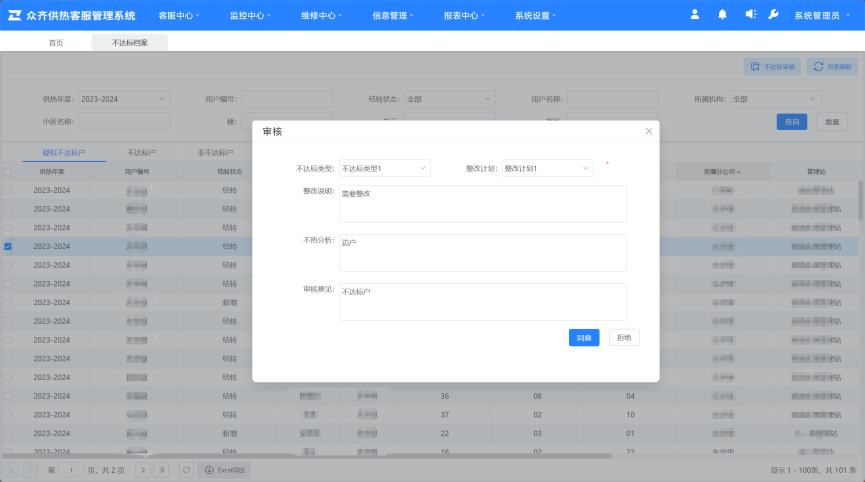Toggle the select-all header checkbox
The width and height of the screenshot is (865, 482).
coord(8,172)
